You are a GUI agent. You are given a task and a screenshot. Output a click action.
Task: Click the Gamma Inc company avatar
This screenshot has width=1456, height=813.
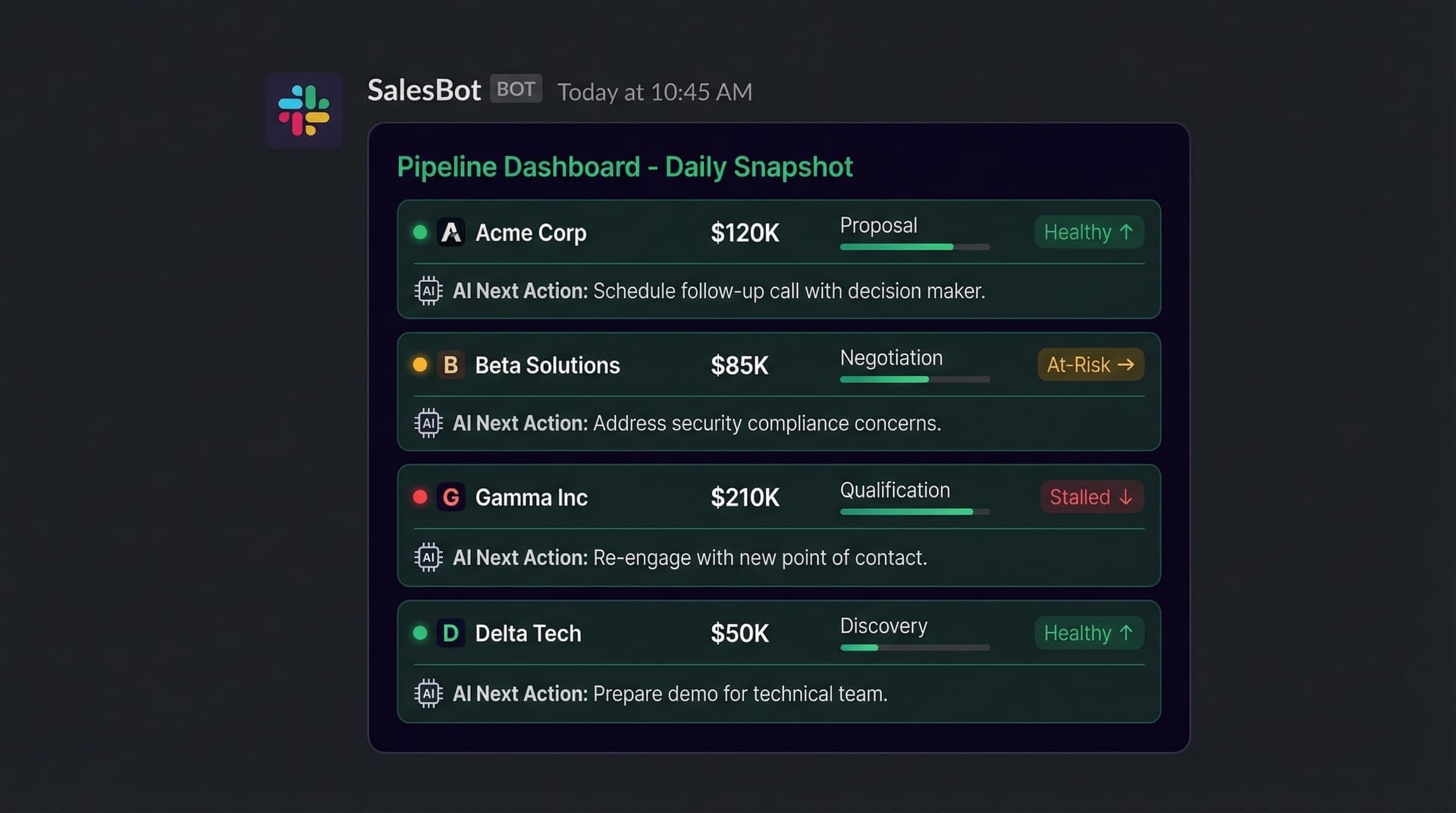click(x=451, y=497)
